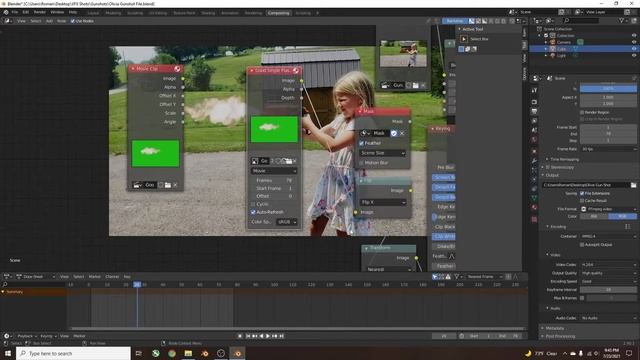Open the Output properties tab icon
Viewport: 640px width, 360px height.
[x=534, y=111]
